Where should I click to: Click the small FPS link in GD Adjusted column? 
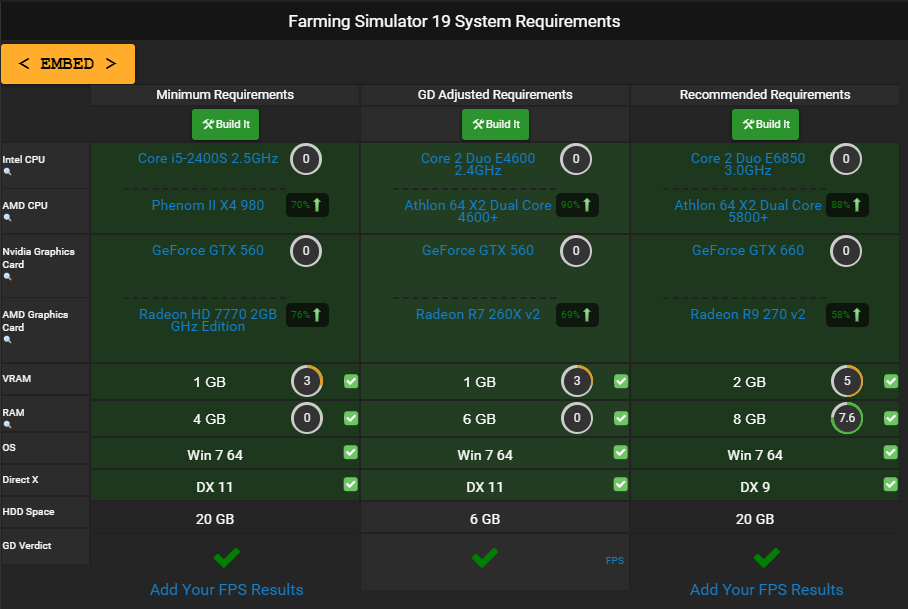(x=615, y=560)
